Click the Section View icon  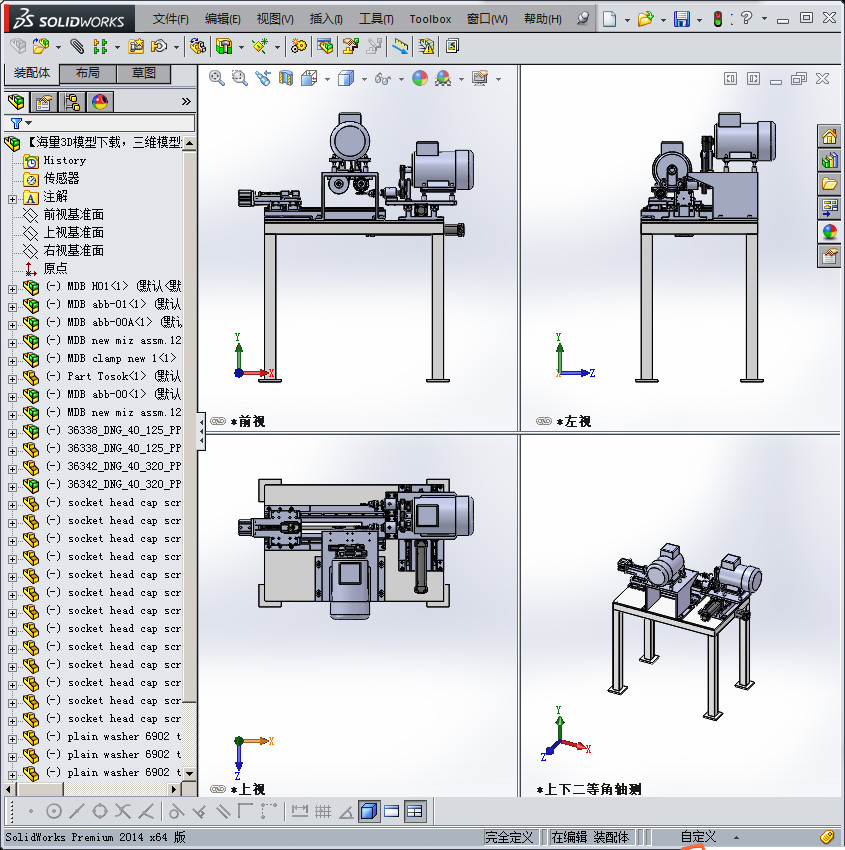pyautogui.click(x=286, y=79)
